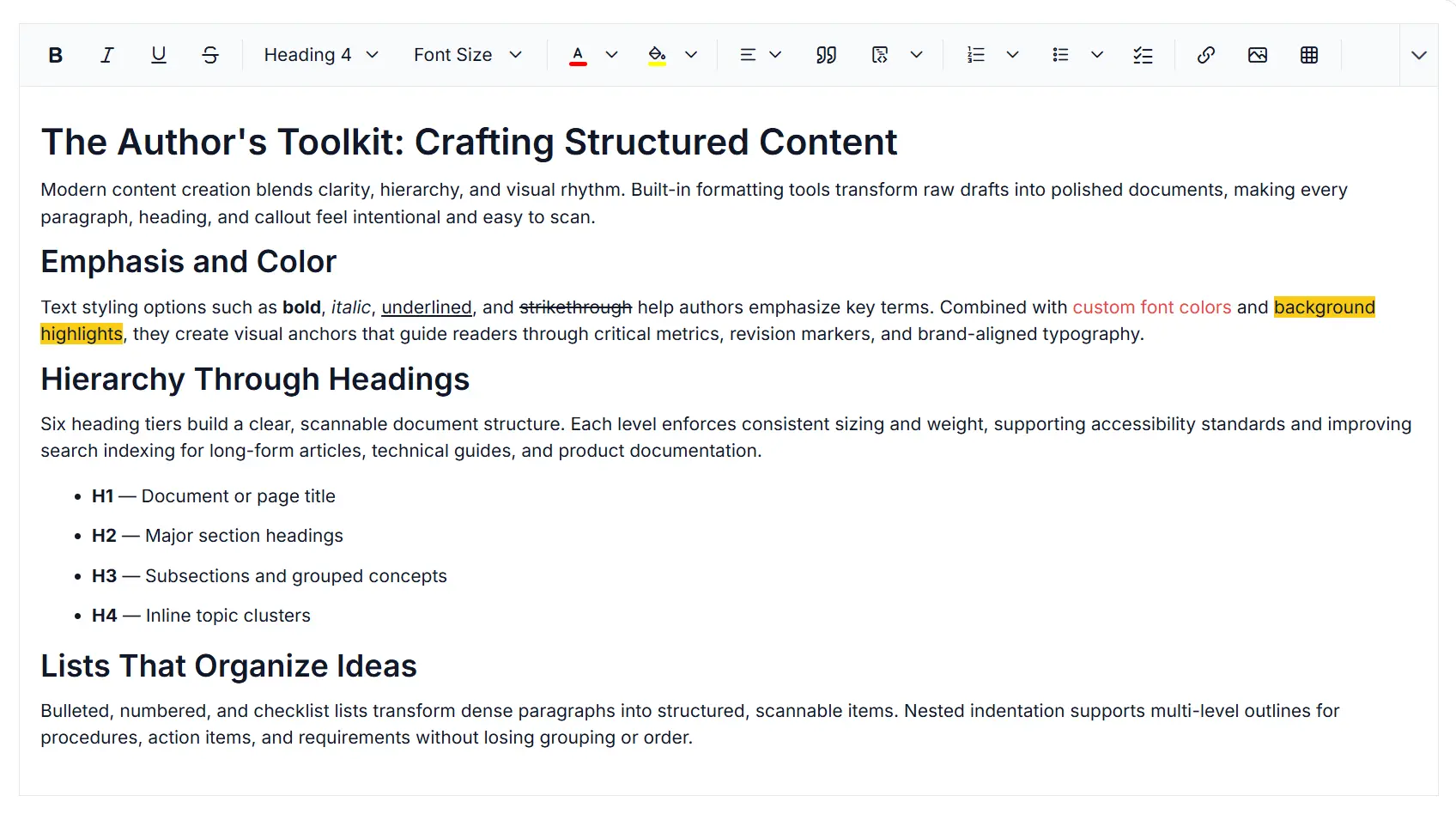1456x814 pixels.
Task: Expand the toolbar overflow chevron
Action: (1419, 55)
